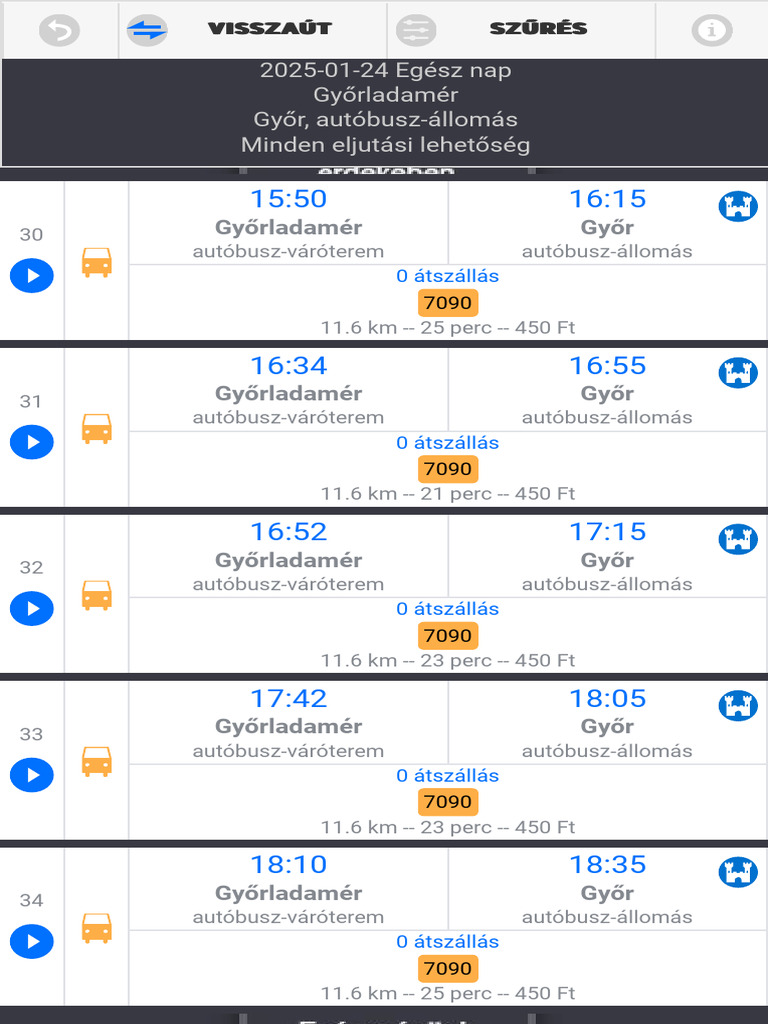Open the 17:42 departure time entry
768x1024 pixels.
click(288, 698)
